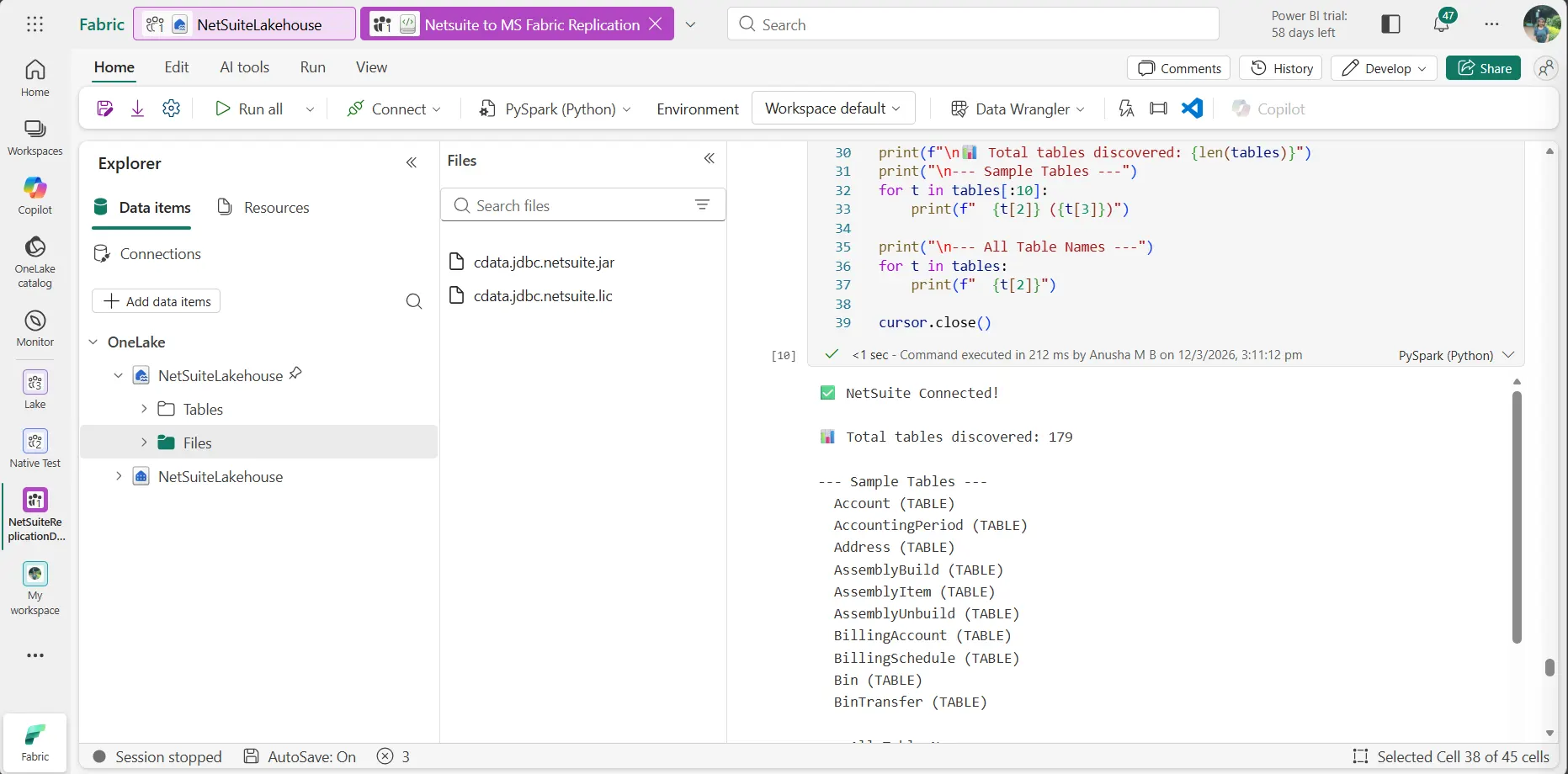Collapse the Explorer panel

coord(412,162)
